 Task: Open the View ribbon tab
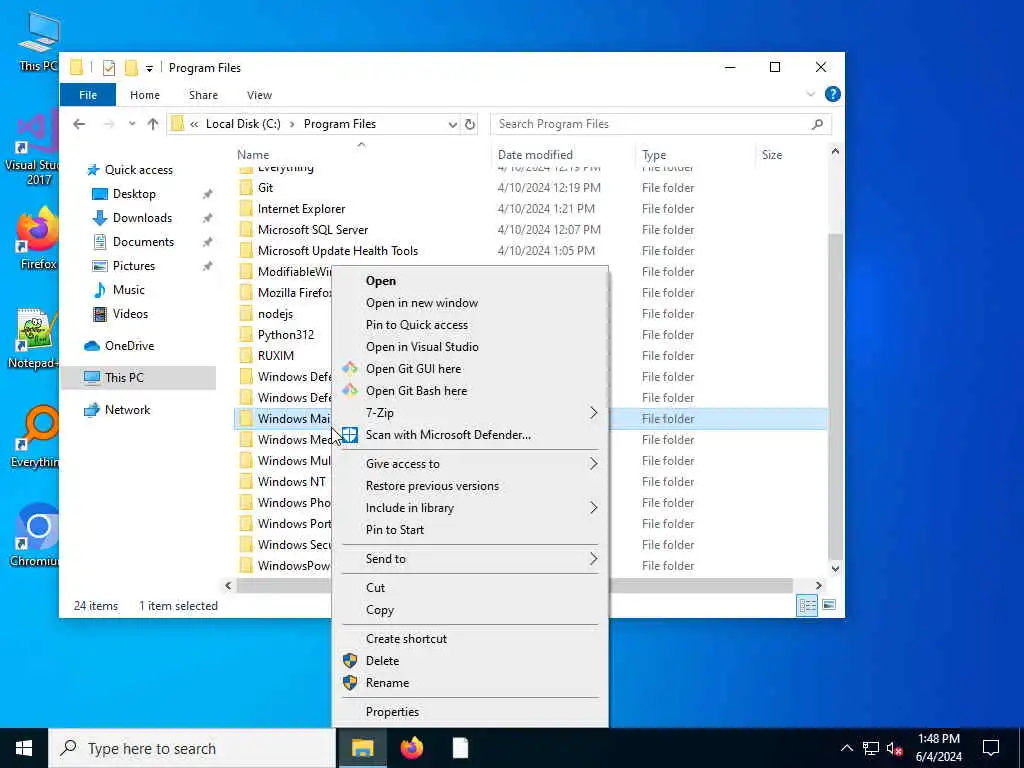tap(259, 95)
